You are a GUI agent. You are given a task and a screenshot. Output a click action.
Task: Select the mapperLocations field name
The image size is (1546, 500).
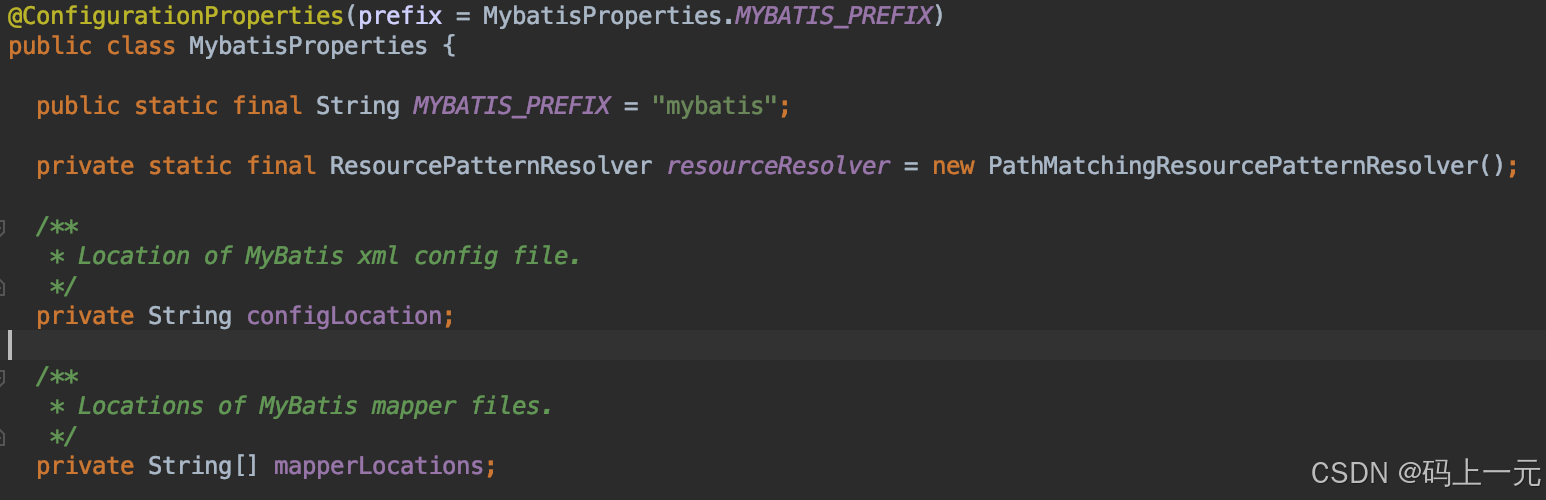tap(378, 466)
